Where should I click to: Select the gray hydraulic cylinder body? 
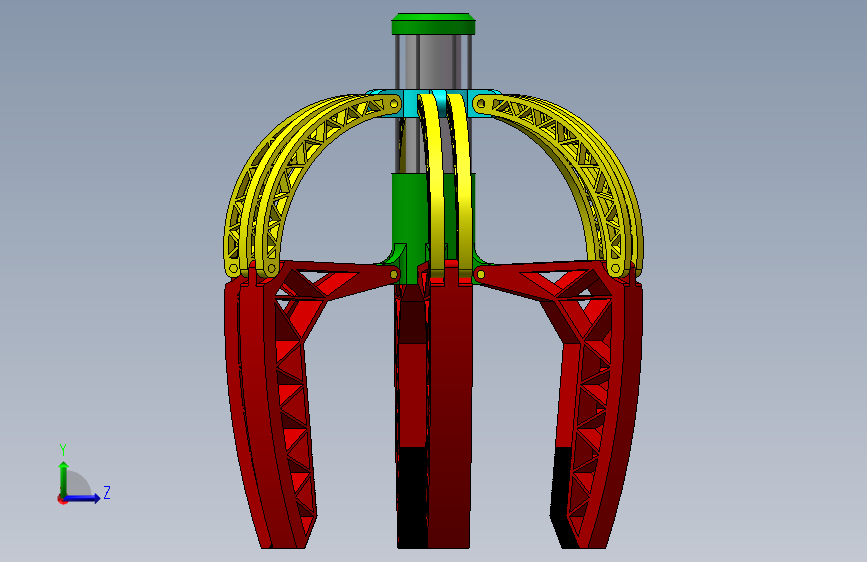click(x=434, y=62)
